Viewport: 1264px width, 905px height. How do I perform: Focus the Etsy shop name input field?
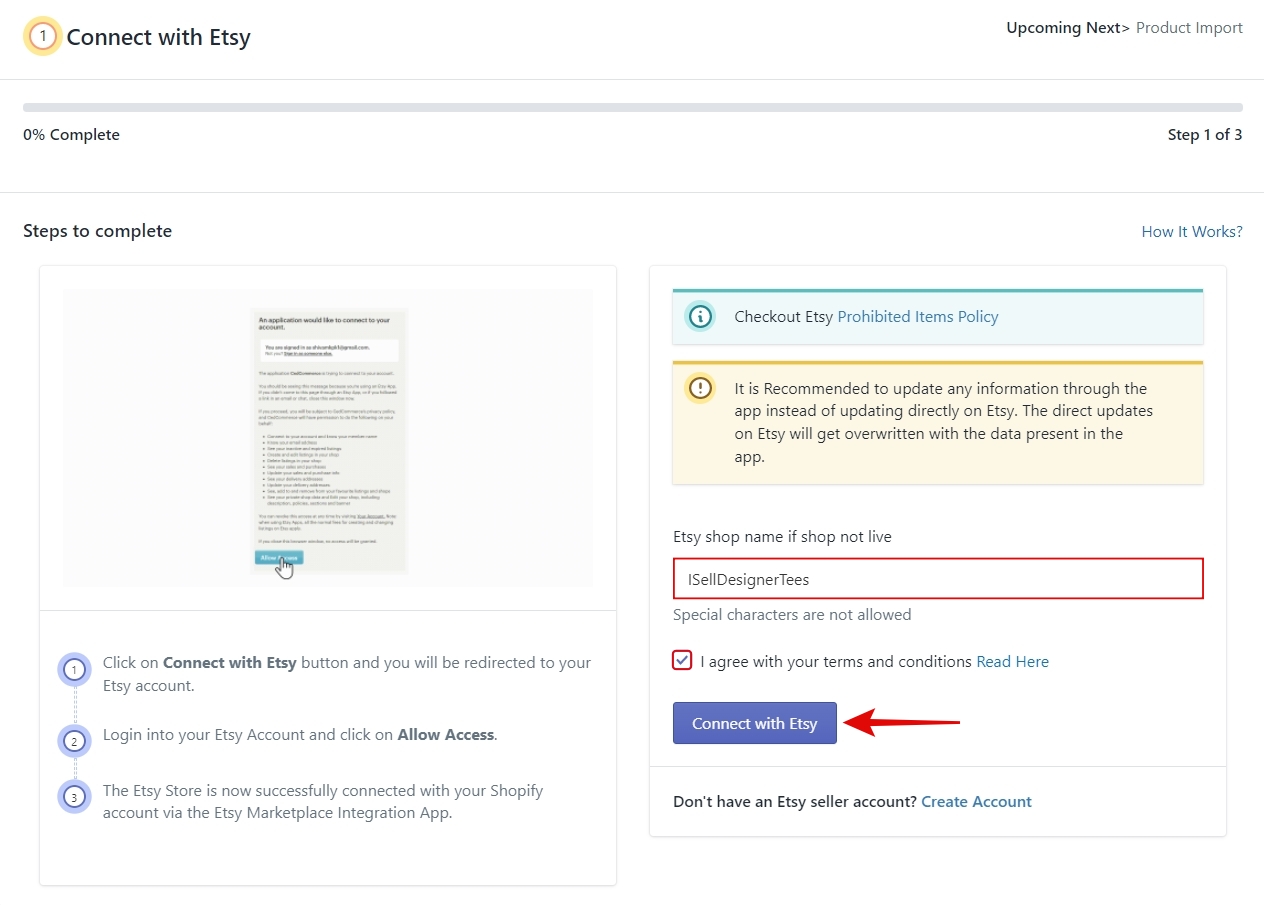pos(938,579)
